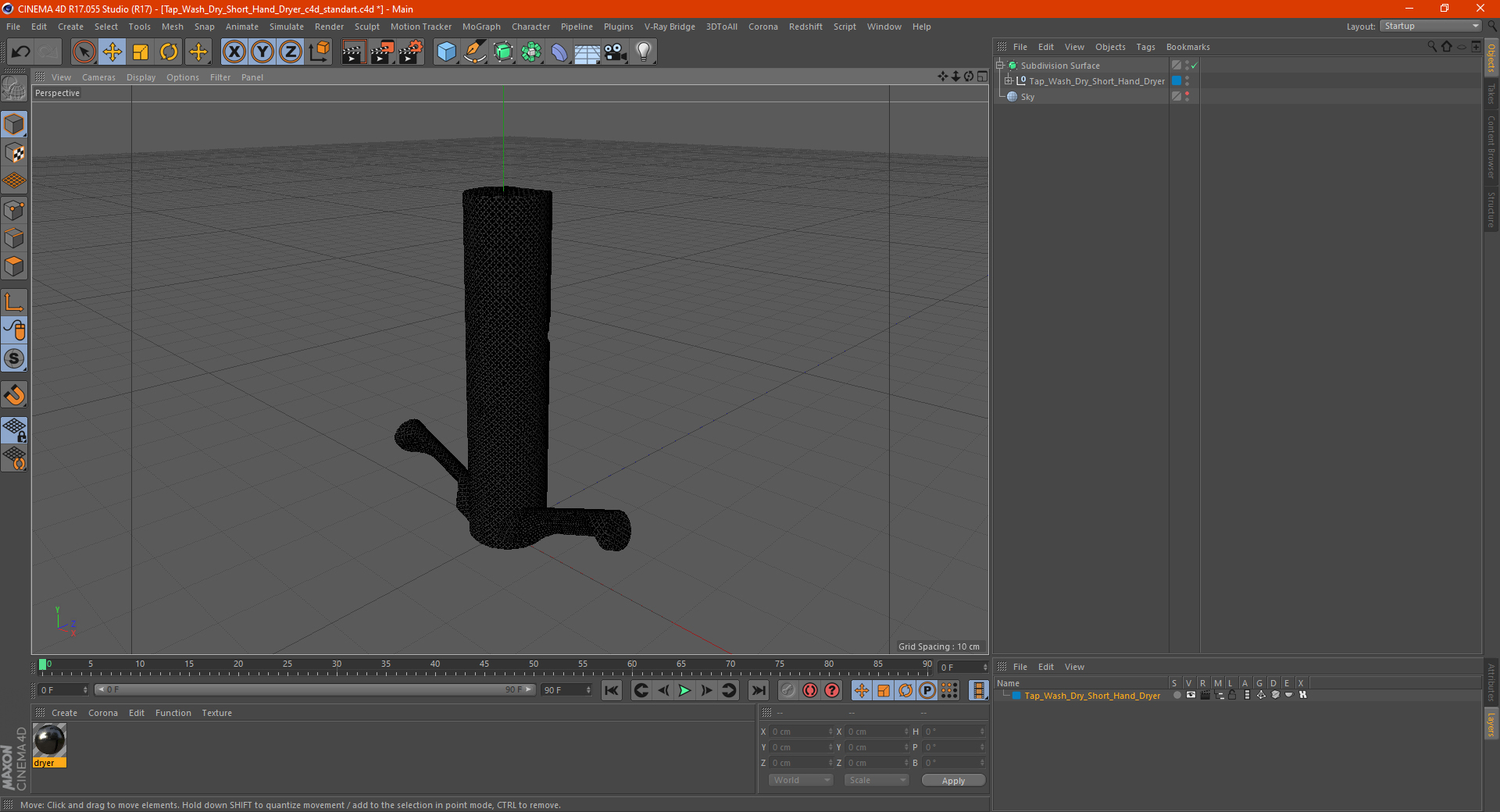Image resolution: width=1500 pixels, height=812 pixels.
Task: Step the end frame 90 F value
Action: pyautogui.click(x=588, y=690)
